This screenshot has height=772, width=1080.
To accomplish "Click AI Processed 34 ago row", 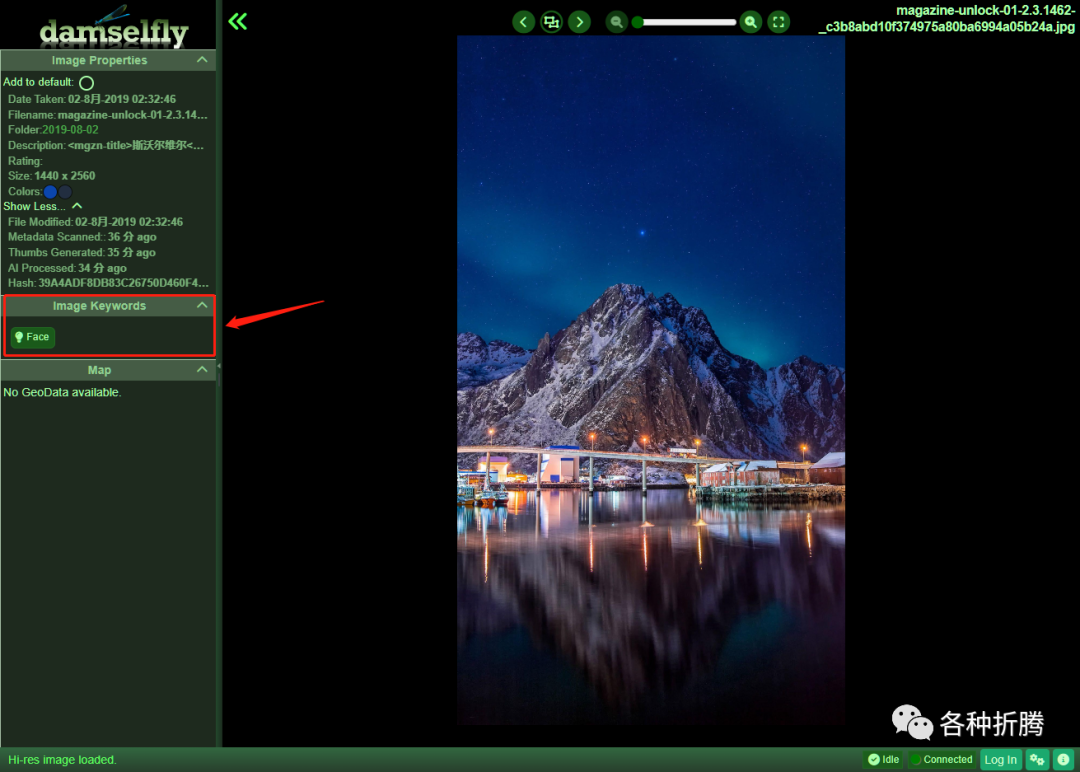I will point(67,268).
